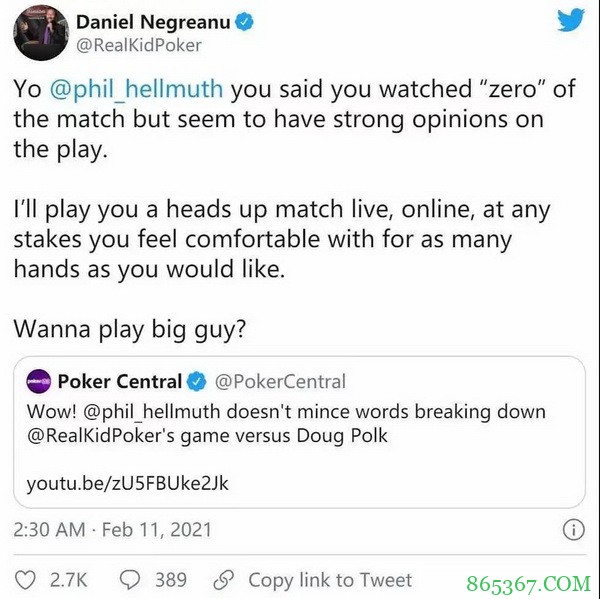Click the tweet info circle icon
Screen dimensions: 600x599
point(574,530)
